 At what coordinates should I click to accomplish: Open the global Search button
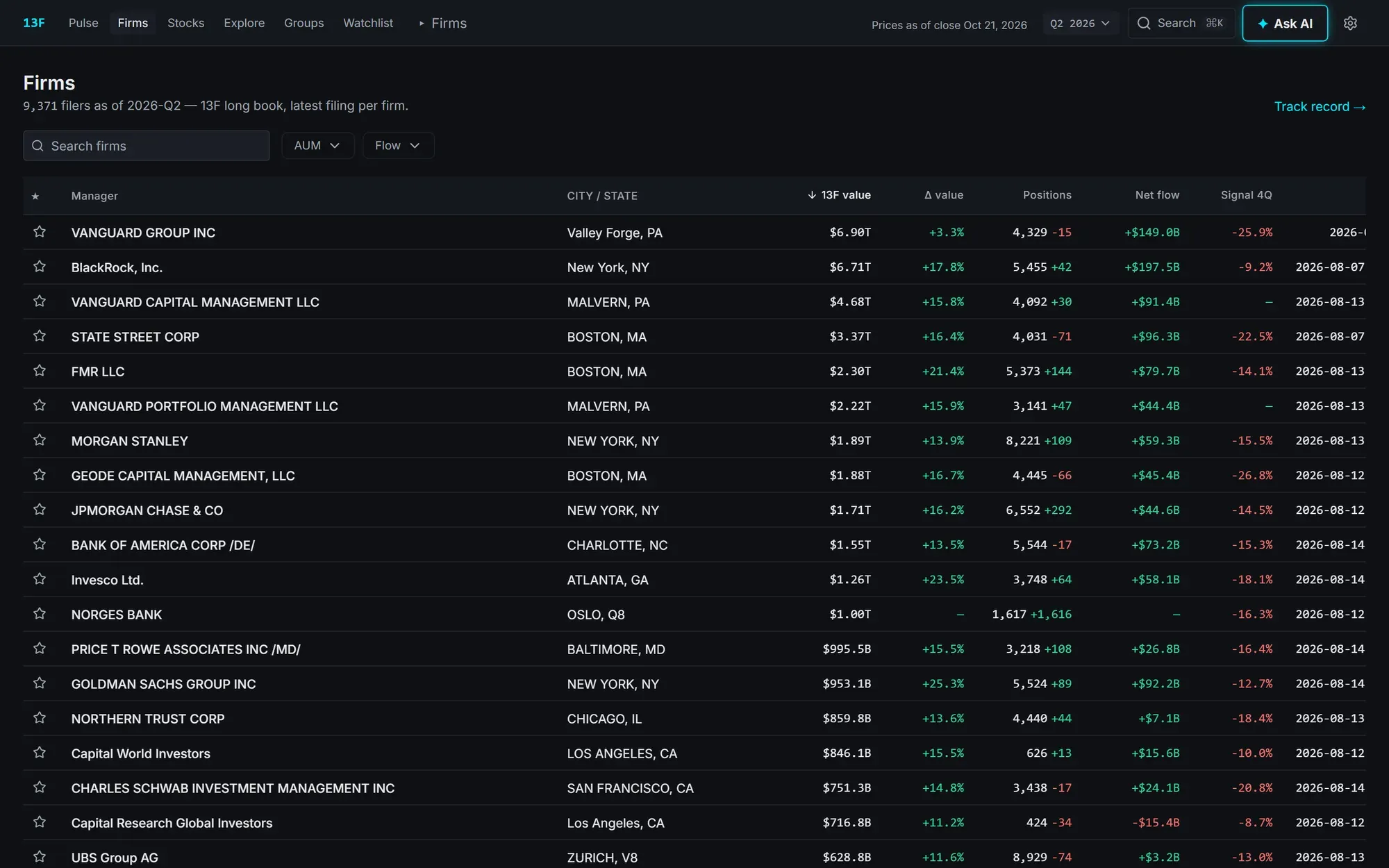point(1181,23)
